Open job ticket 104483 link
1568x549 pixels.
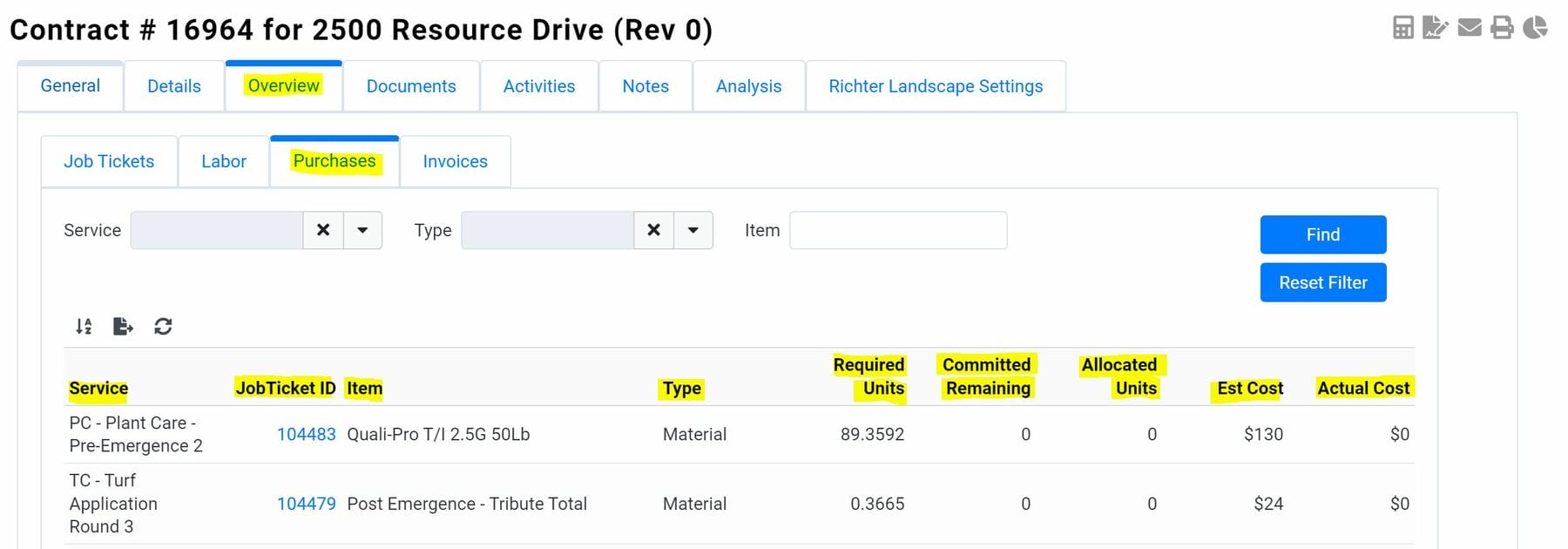coord(306,434)
